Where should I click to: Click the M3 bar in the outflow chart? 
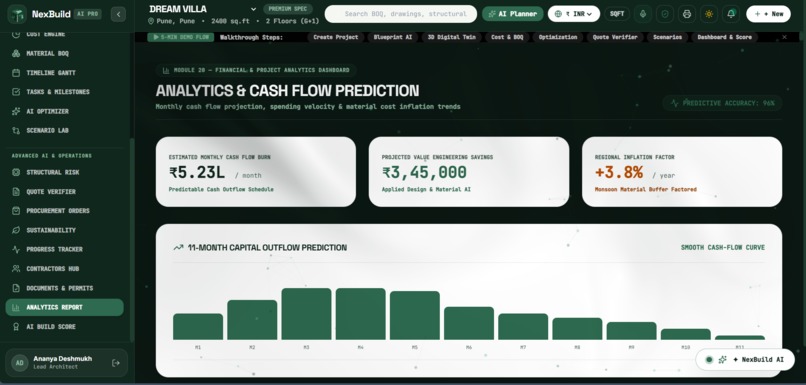point(306,314)
